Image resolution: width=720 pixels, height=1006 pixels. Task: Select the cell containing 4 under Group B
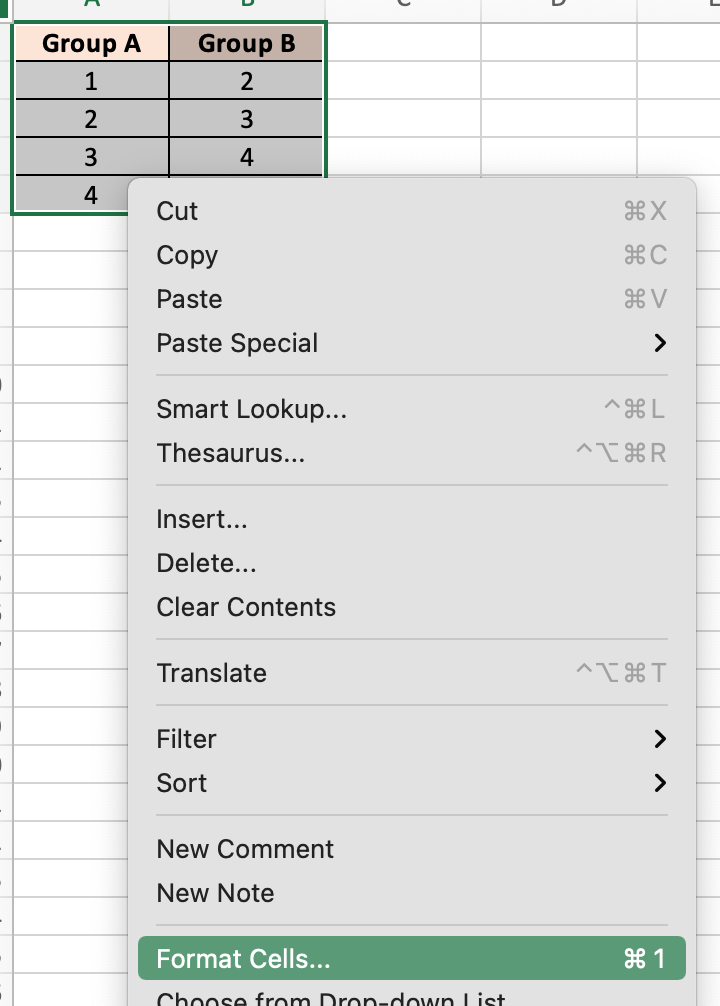[x=247, y=158]
